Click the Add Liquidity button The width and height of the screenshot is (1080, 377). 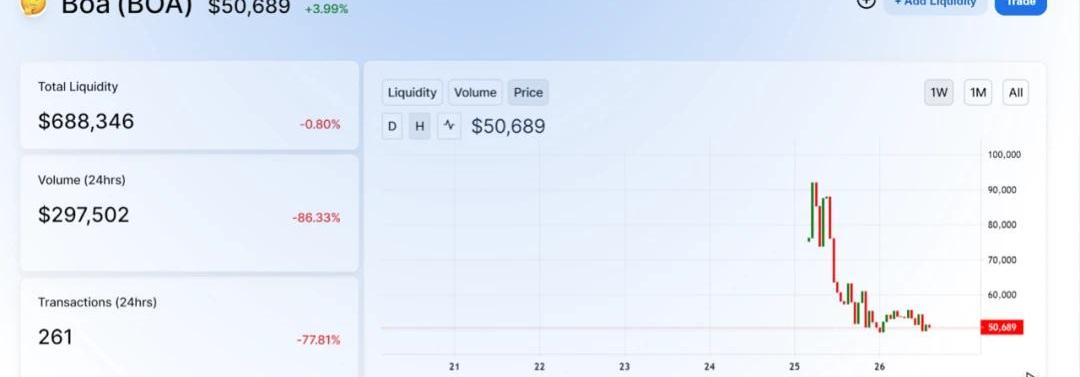[x=935, y=4]
